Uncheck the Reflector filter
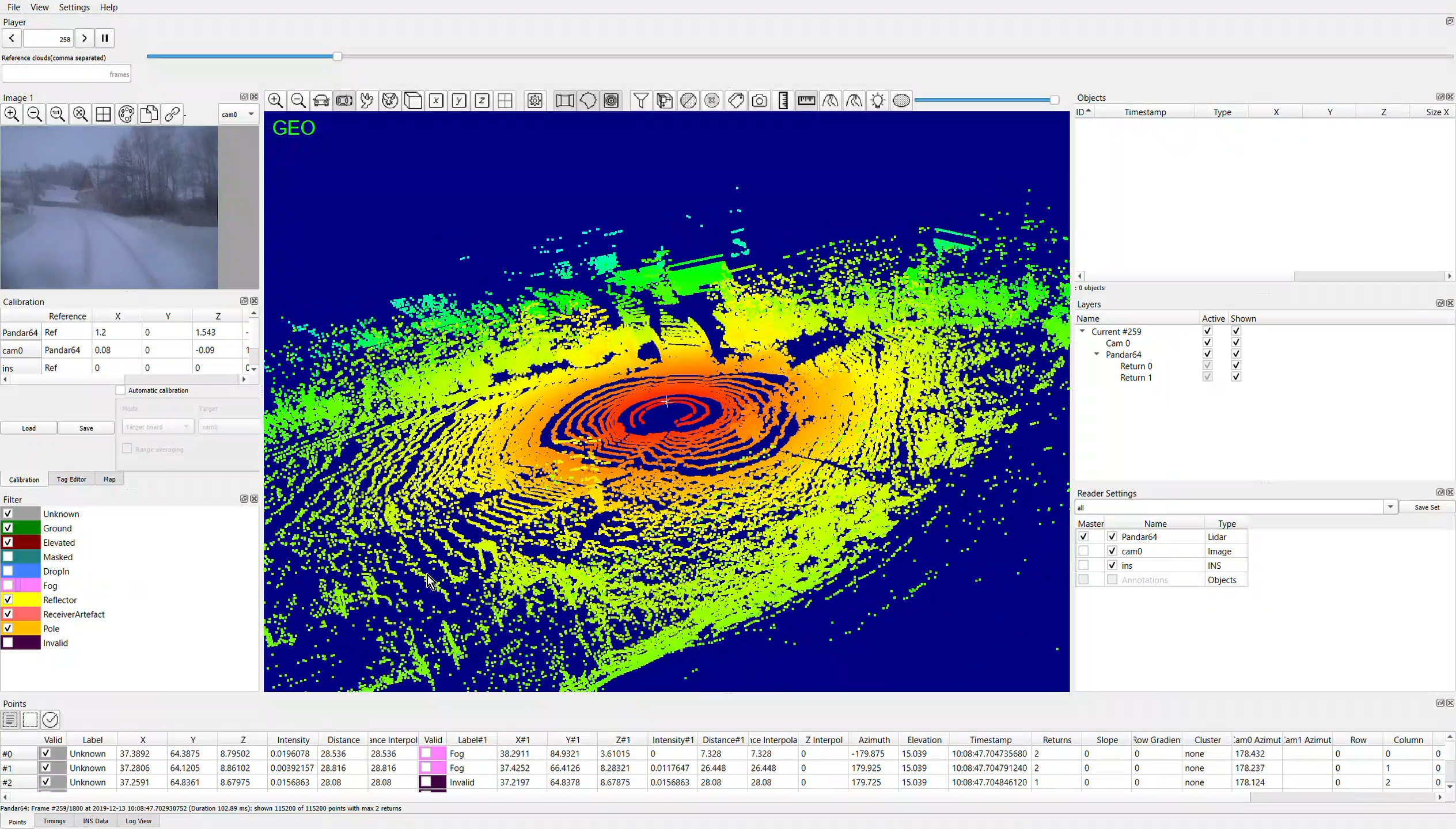Screen dimensions: 1456x829 click(x=8, y=600)
